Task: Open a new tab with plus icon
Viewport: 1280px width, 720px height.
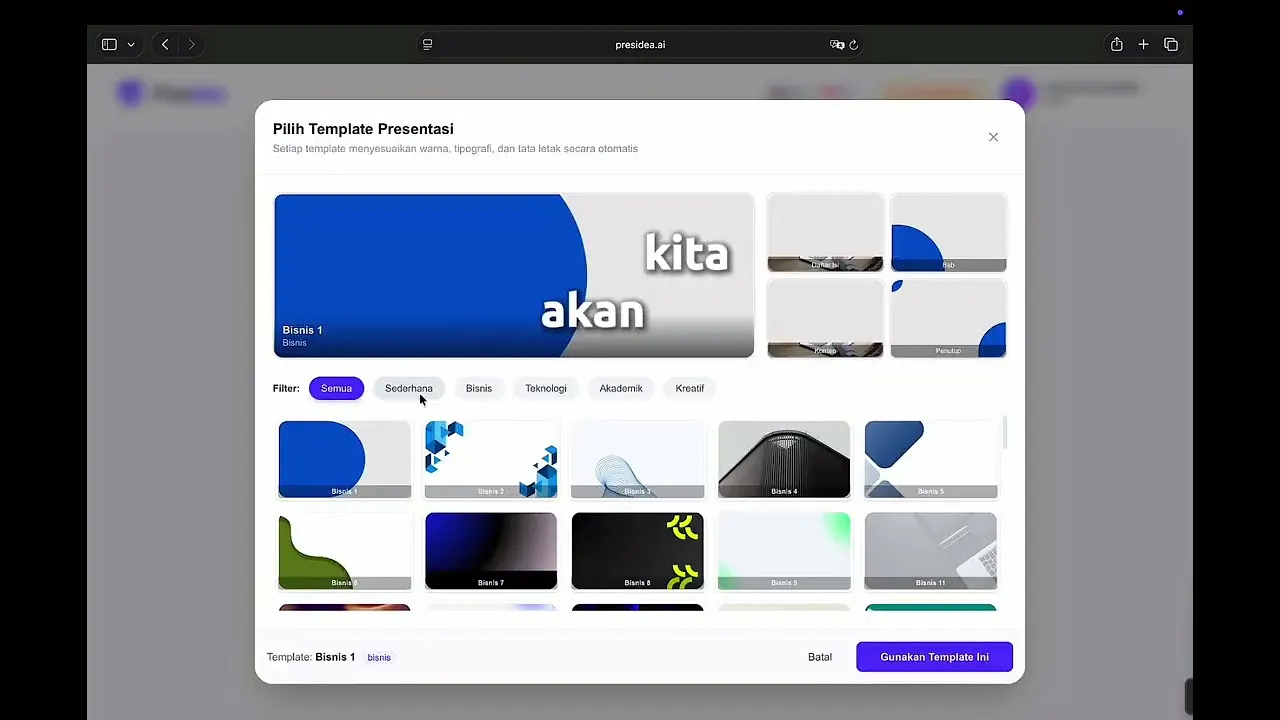Action: [x=1143, y=45]
